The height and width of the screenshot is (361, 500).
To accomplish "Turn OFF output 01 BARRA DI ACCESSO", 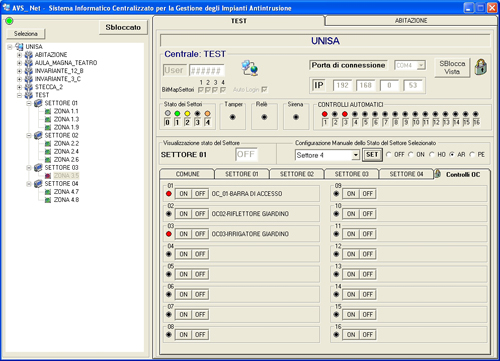I will (200, 194).
